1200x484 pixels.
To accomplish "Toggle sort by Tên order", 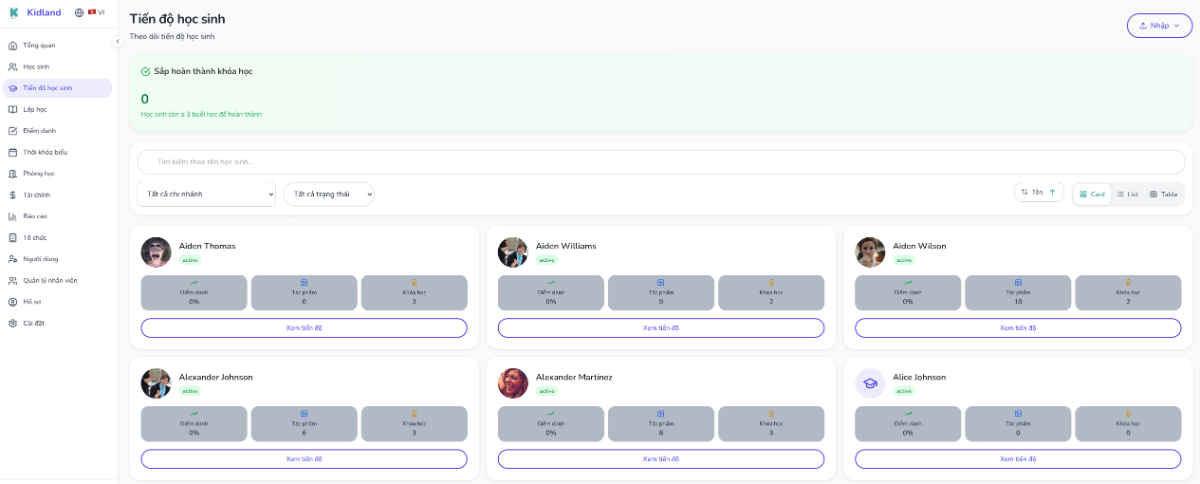I will click(x=1038, y=192).
